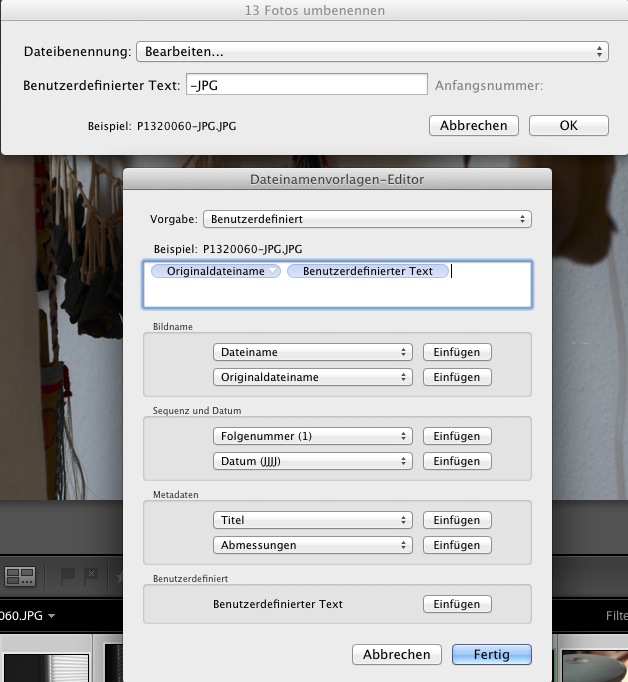The height and width of the screenshot is (682, 628).
Task: Click the flag as picked icon
Action: tap(67, 576)
